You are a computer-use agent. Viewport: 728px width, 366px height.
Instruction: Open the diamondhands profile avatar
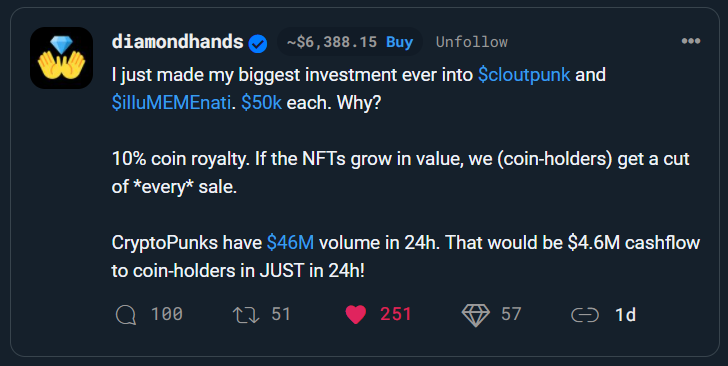click(x=61, y=58)
